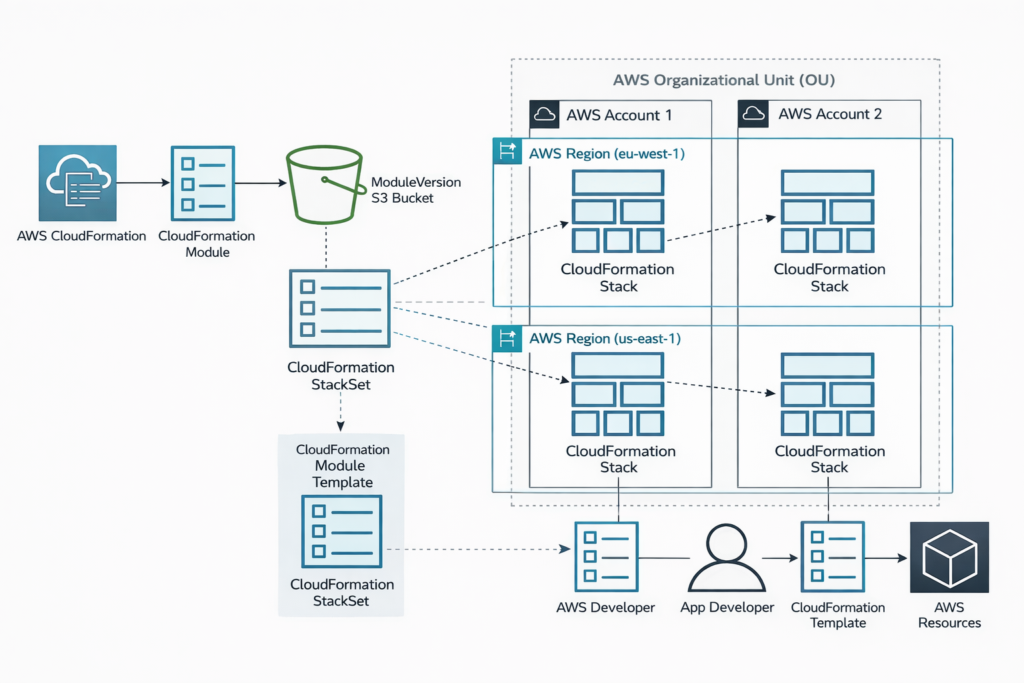Open the AWS Resources cube icon

[948, 558]
